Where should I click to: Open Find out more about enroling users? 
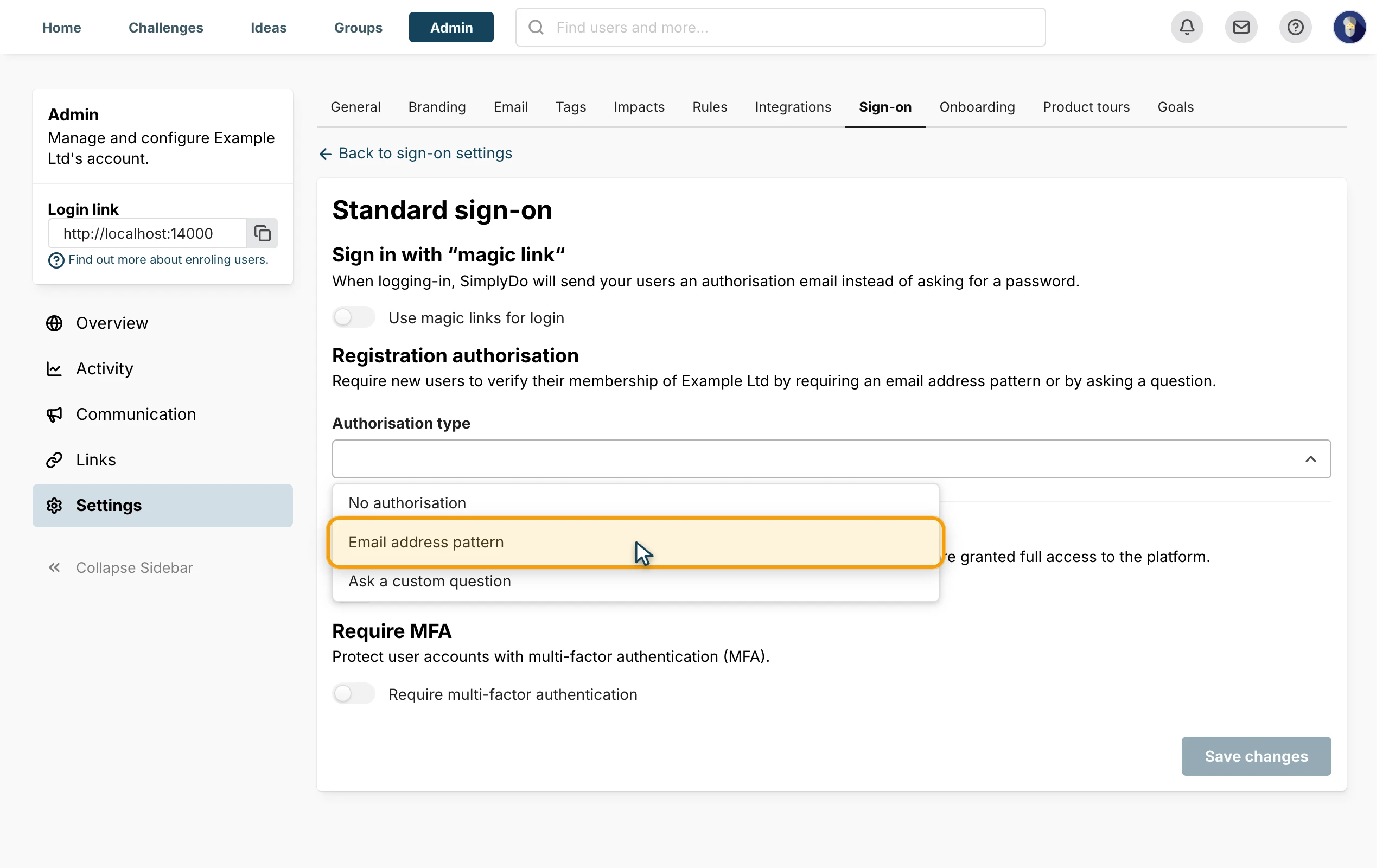168,259
